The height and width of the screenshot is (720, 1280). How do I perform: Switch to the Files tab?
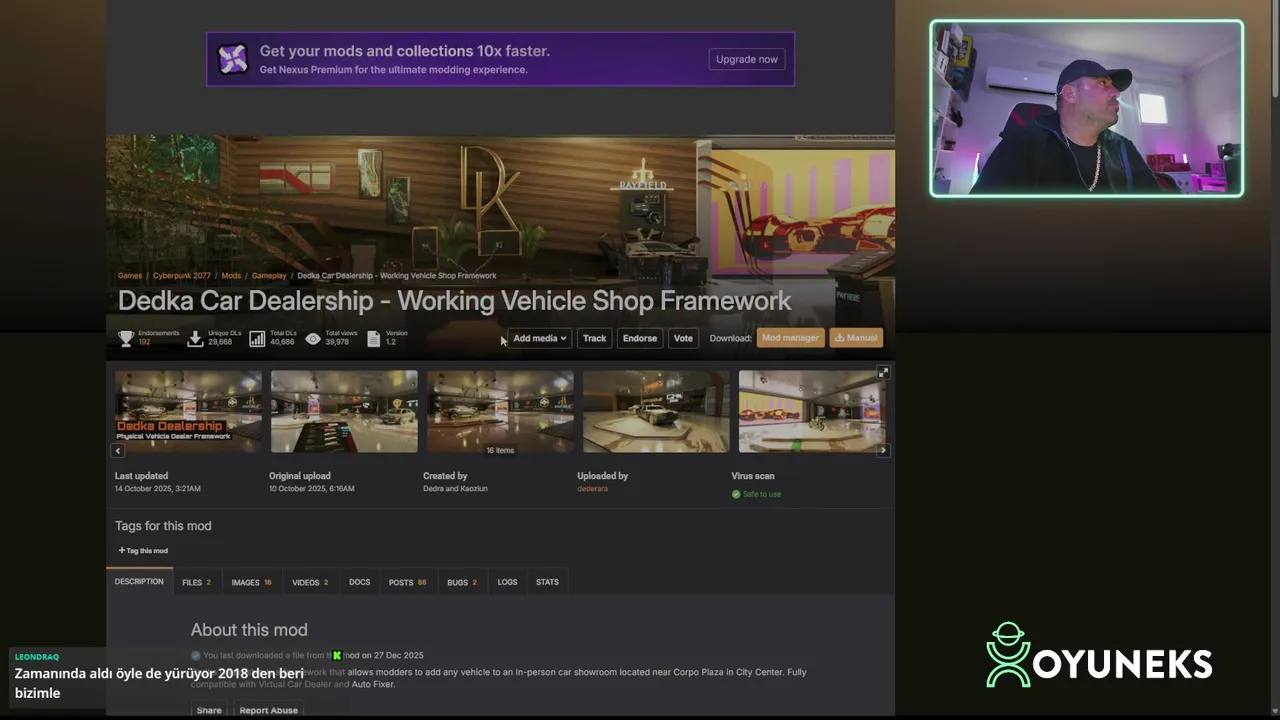click(196, 582)
